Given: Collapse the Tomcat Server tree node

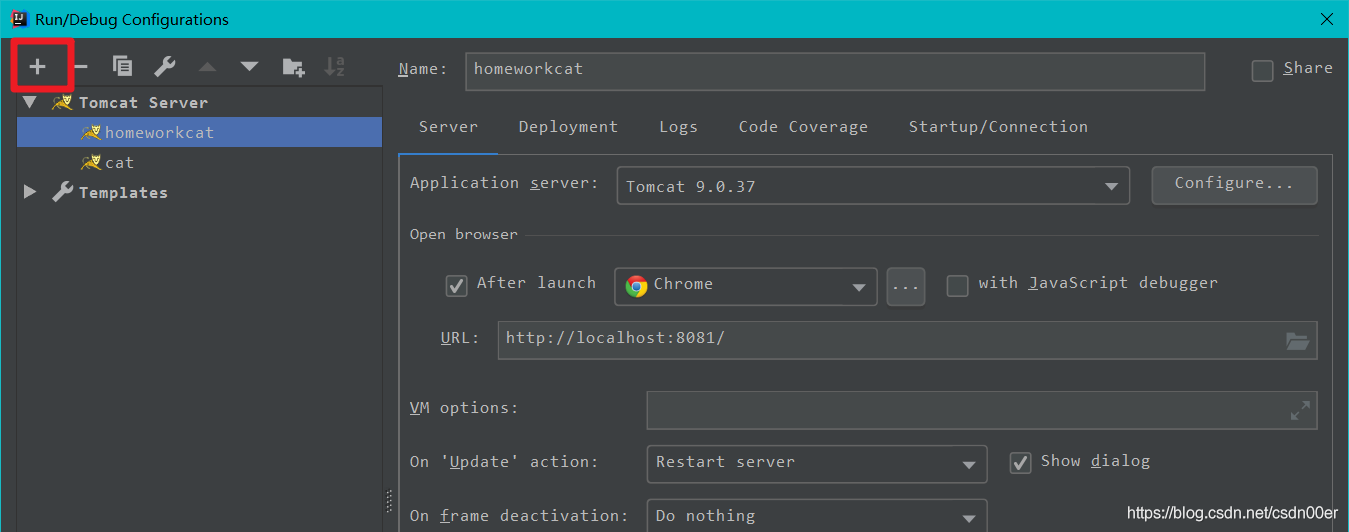Looking at the screenshot, I should (30, 102).
